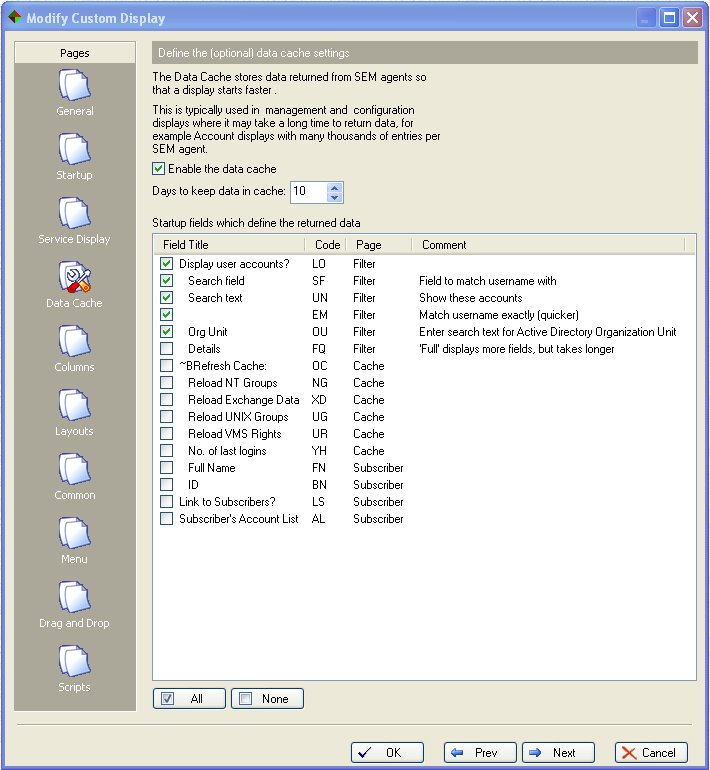Decrease days to keep data in cache
Screen dimensions: 710x770
[334, 197]
